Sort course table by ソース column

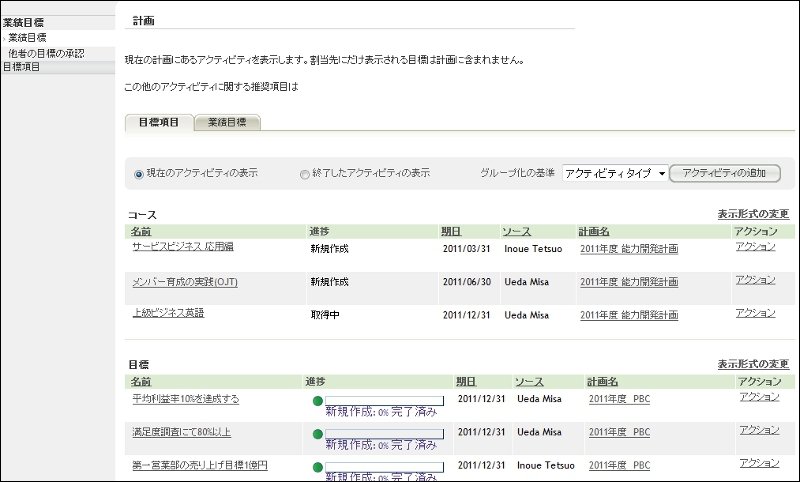516,232
